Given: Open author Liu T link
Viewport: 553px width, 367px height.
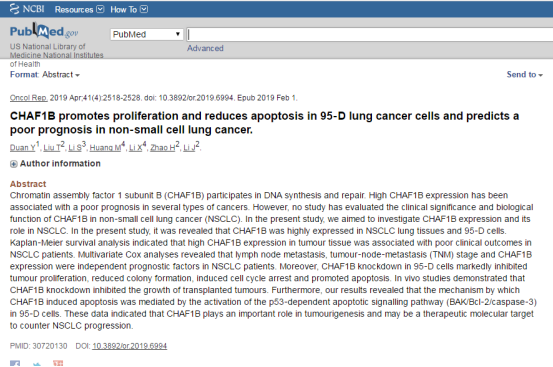Looking at the screenshot, I should [52, 148].
